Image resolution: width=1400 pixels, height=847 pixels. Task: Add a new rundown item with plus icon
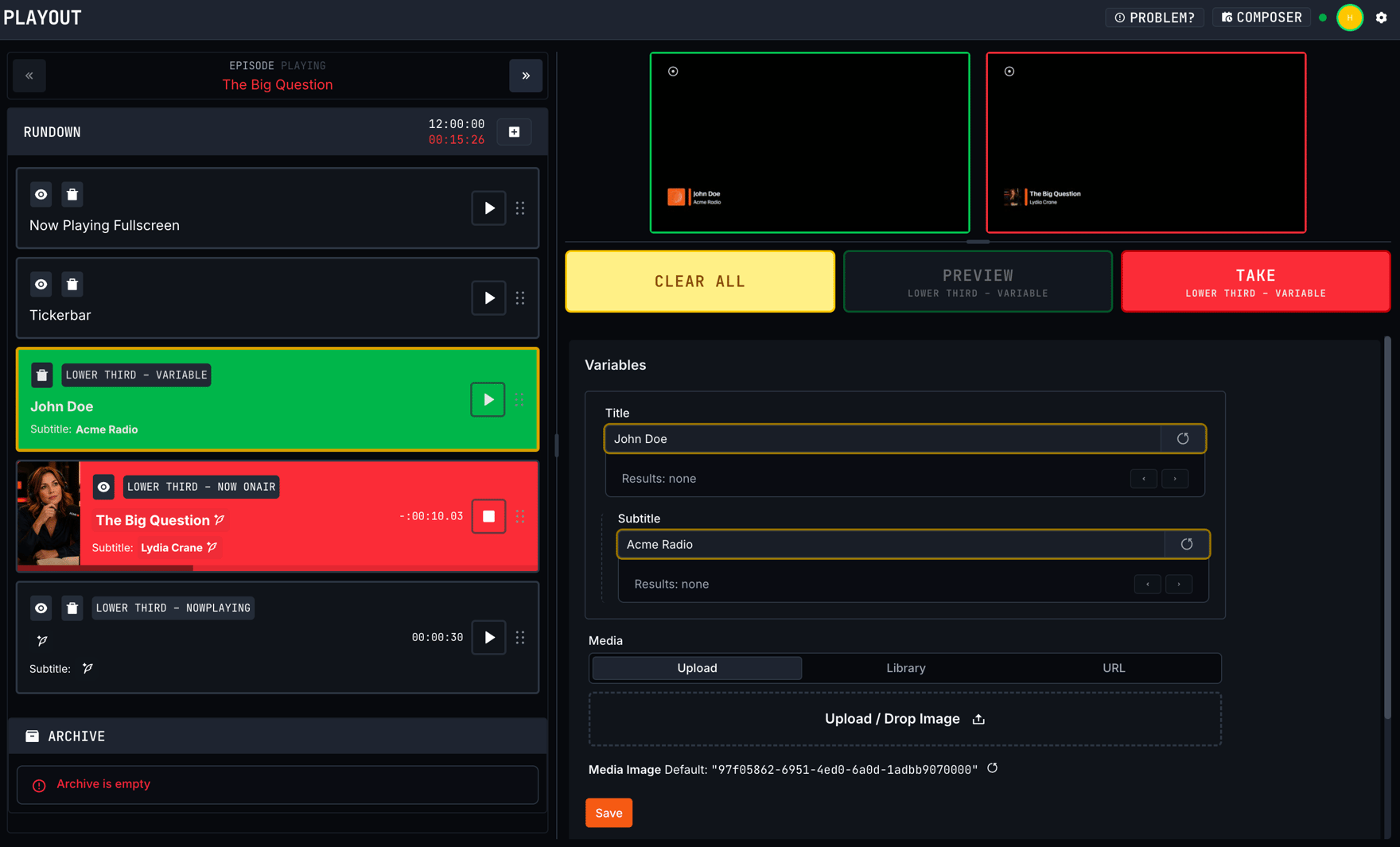click(x=514, y=132)
